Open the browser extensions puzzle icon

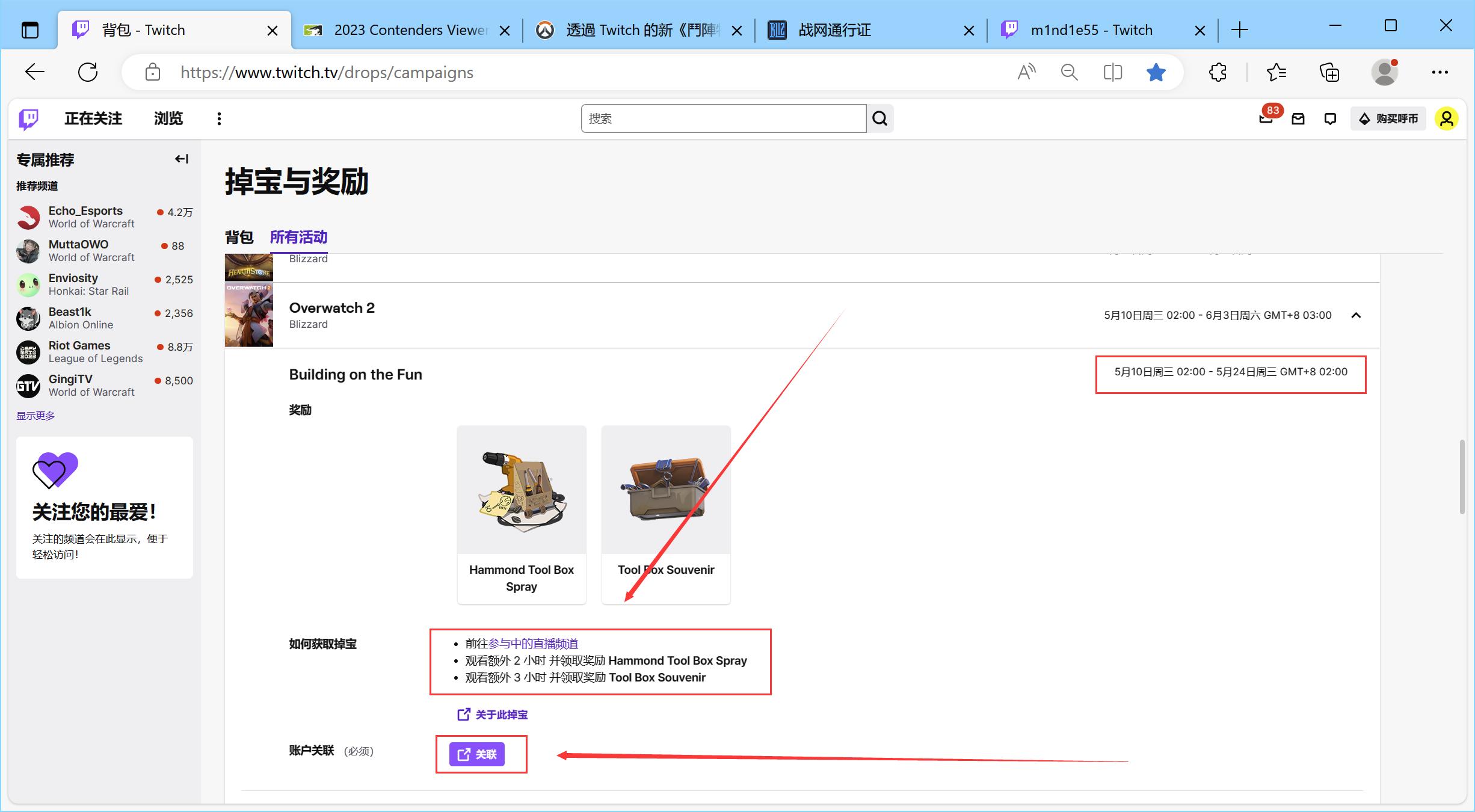(1218, 72)
